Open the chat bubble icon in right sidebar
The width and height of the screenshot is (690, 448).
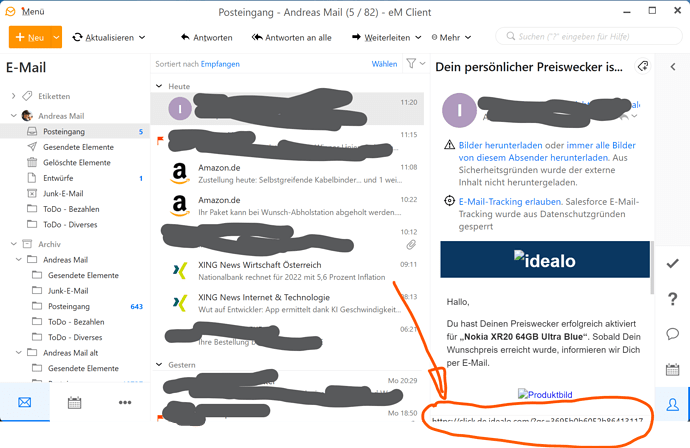click(672, 334)
